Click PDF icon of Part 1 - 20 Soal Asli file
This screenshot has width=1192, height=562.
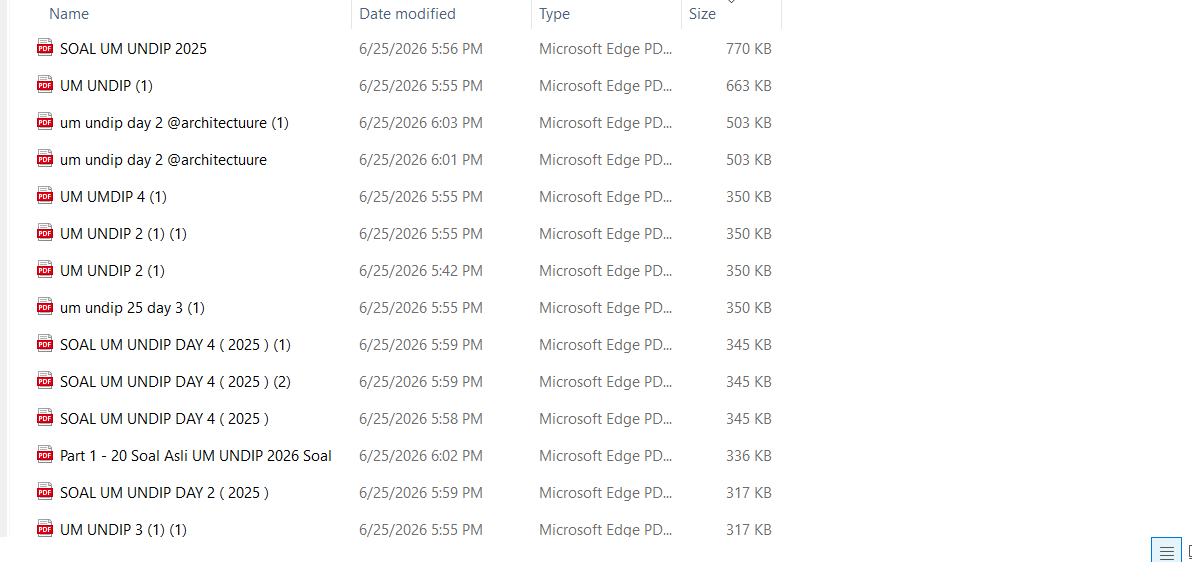[x=45, y=456]
